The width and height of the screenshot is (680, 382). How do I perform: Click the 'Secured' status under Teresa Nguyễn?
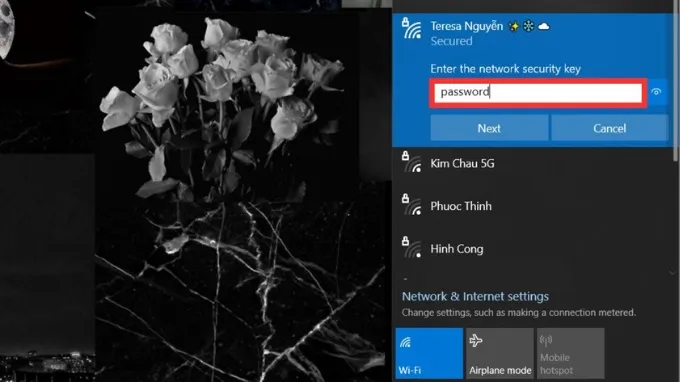[x=451, y=41]
